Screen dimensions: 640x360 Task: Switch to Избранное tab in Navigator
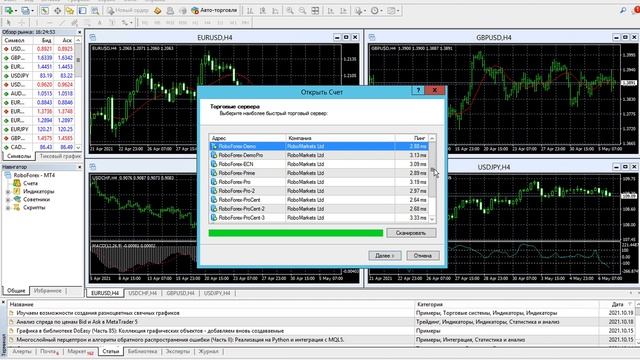tap(48, 291)
